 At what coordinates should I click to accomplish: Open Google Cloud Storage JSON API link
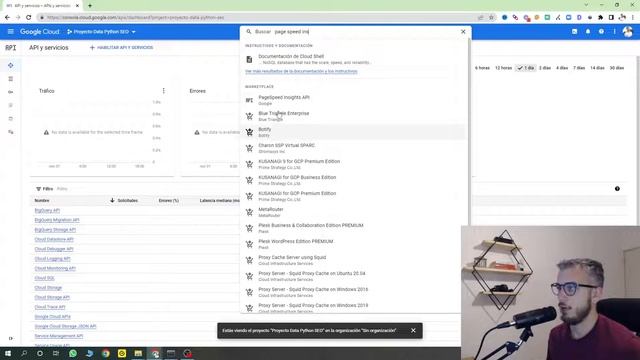pos(65,327)
